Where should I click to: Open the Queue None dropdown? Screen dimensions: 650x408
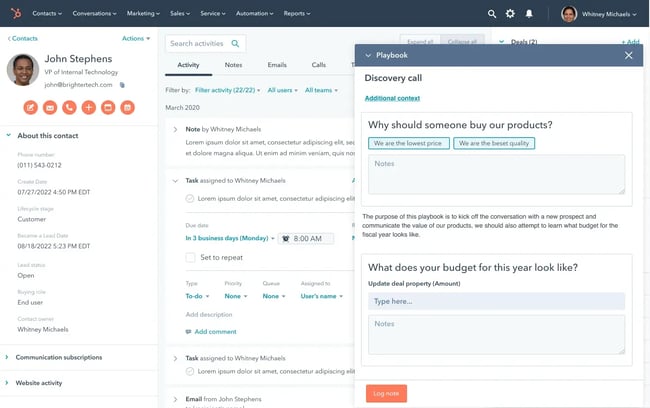tap(274, 296)
